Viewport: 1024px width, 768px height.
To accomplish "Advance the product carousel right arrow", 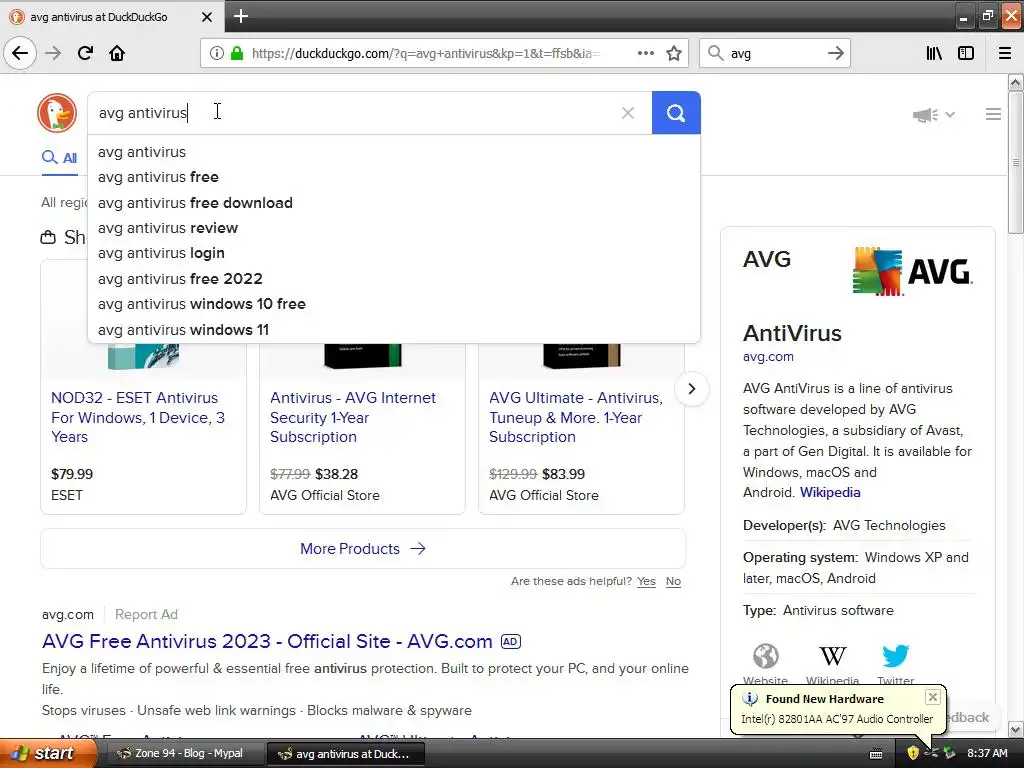I will [691, 389].
